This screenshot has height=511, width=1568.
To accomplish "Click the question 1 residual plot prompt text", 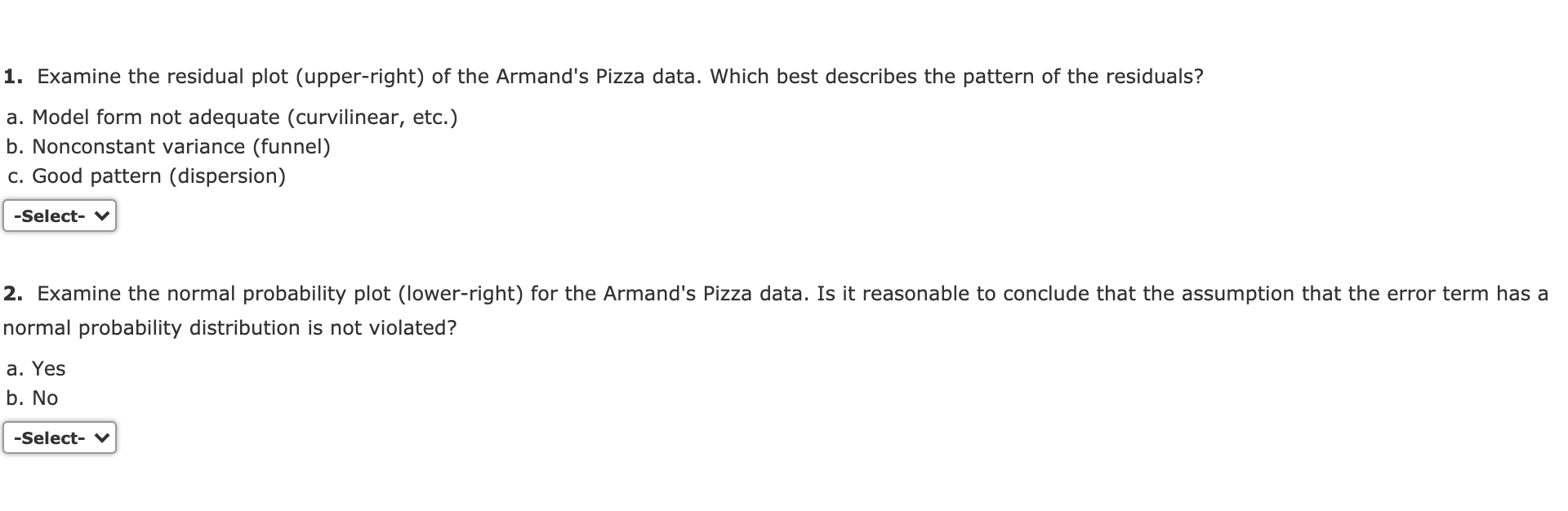I will coord(572,76).
